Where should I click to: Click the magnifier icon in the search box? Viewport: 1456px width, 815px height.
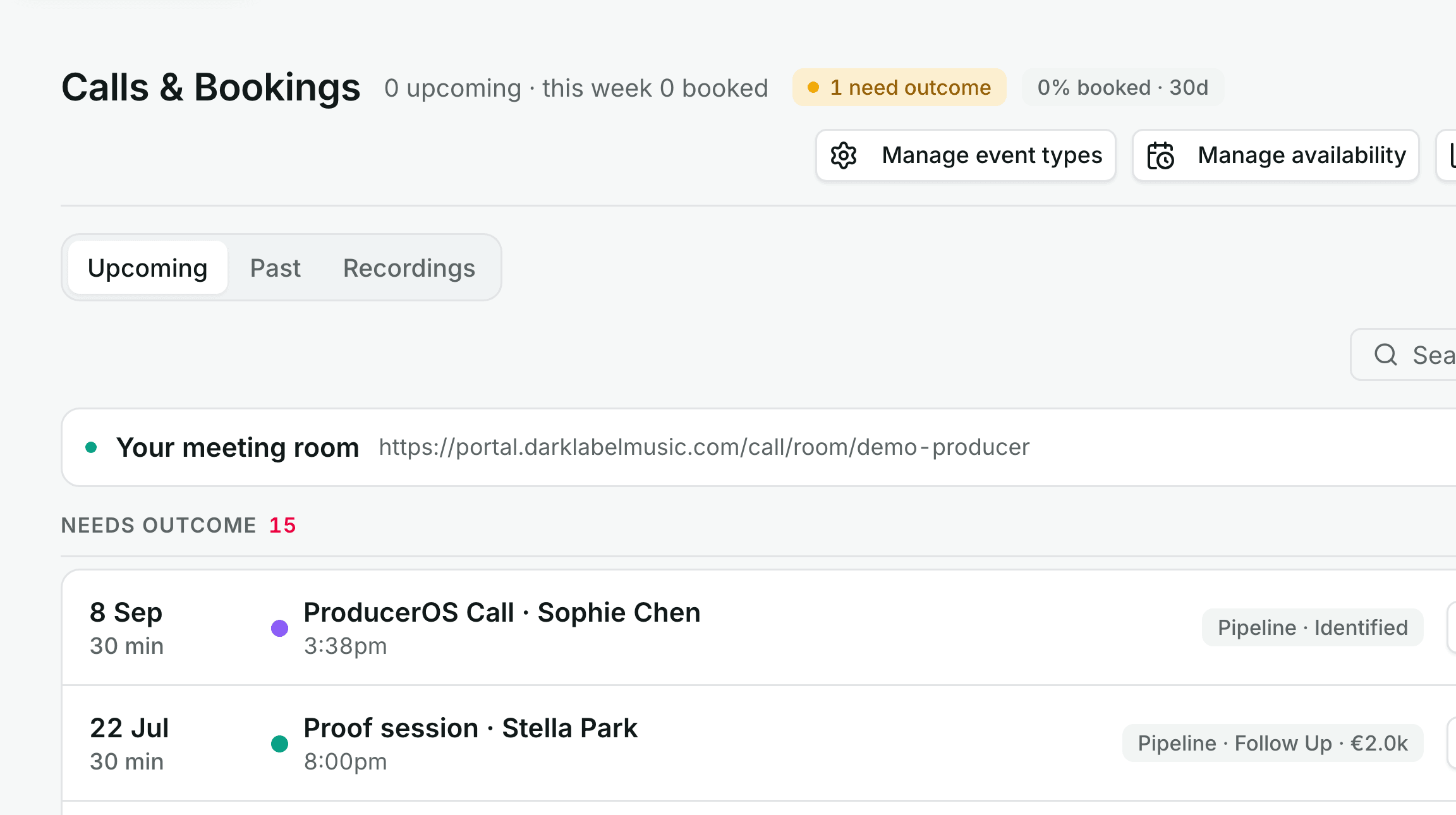tap(1386, 354)
